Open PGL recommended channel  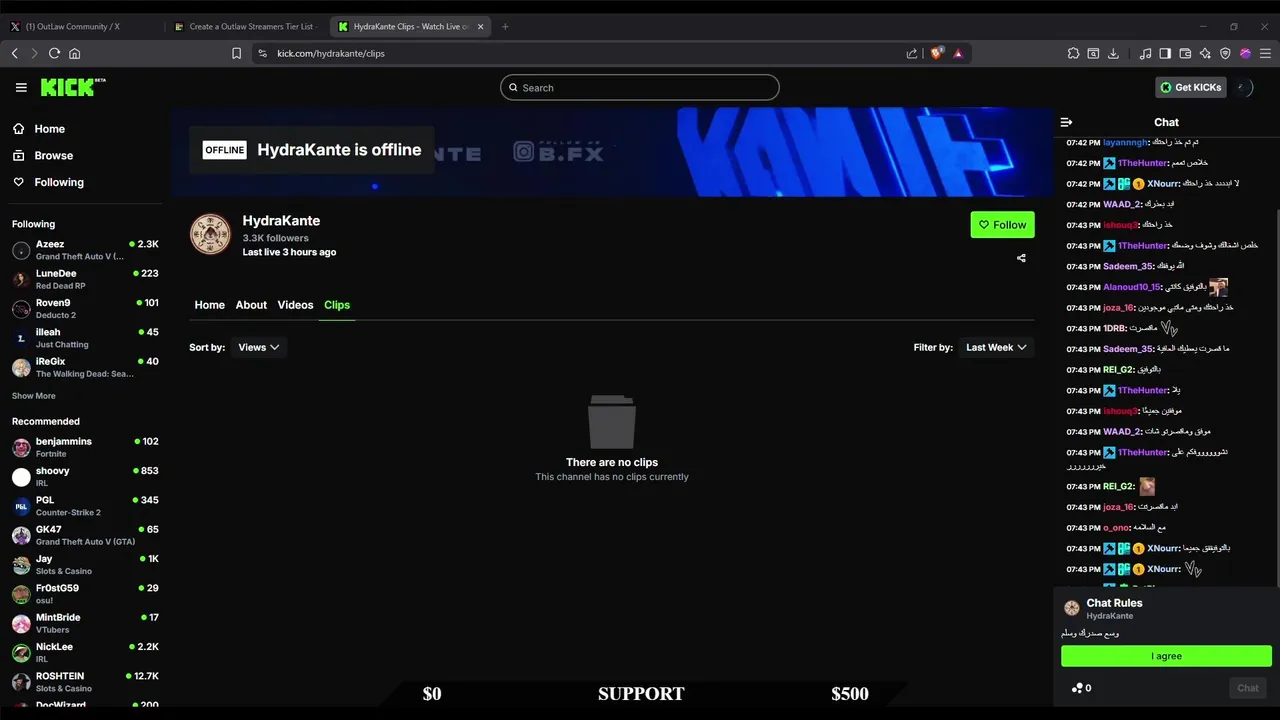[x=85, y=506]
